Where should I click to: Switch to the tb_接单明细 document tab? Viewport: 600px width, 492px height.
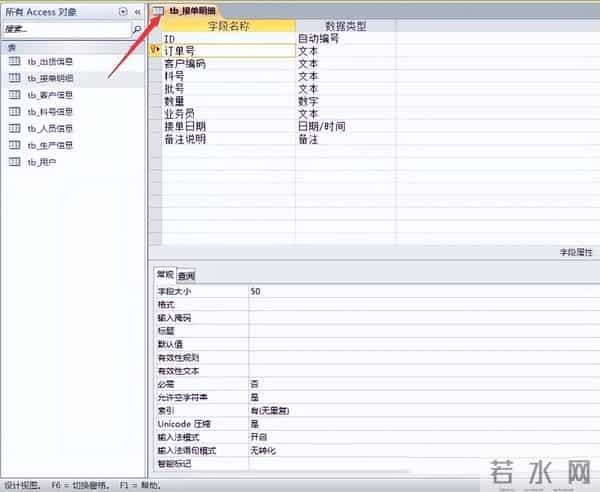192,11
